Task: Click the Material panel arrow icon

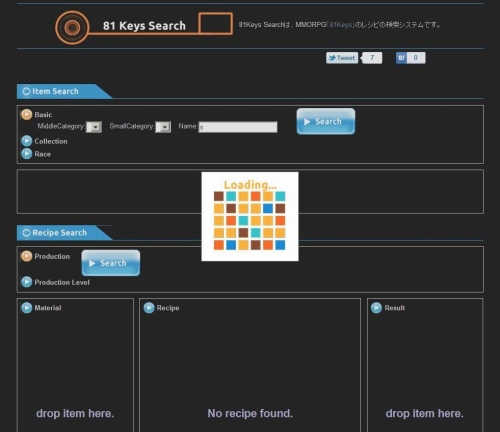Action: [27, 308]
